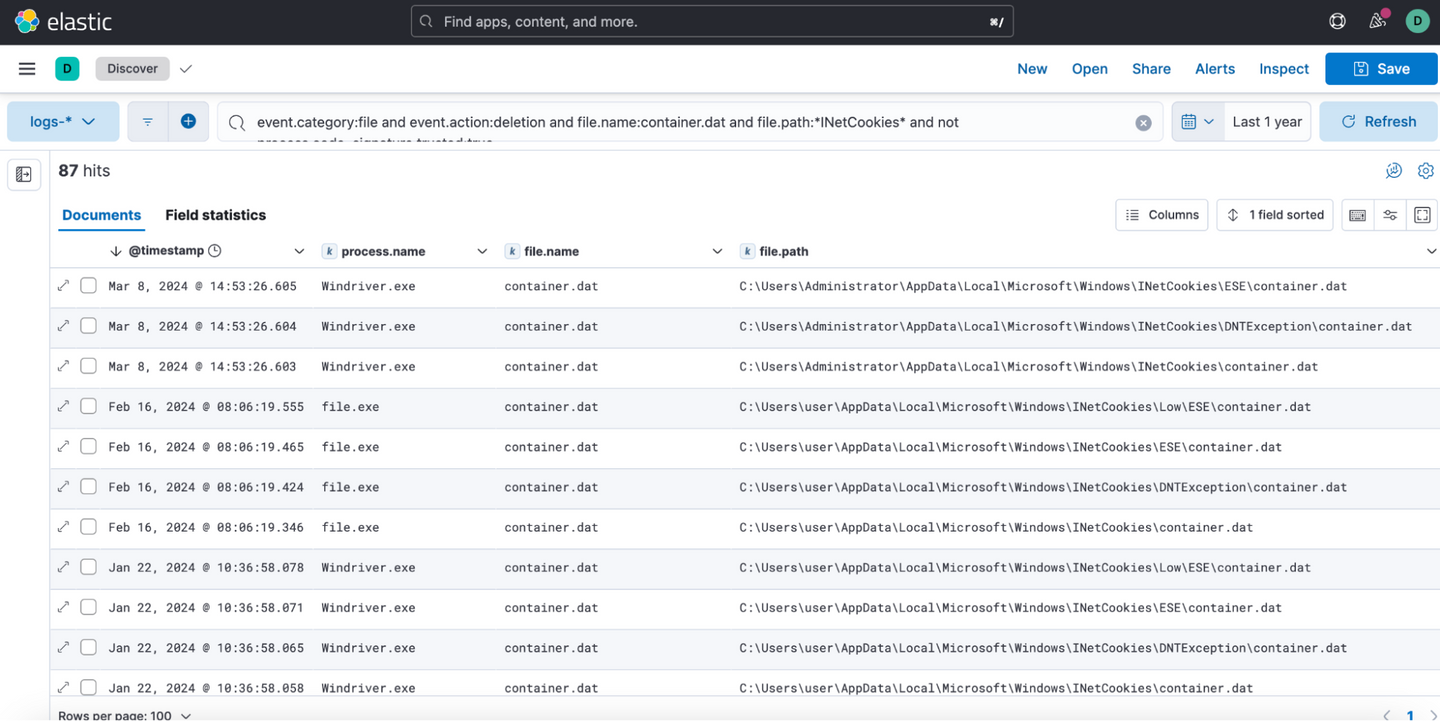Expand the date quick menu calendar dropdown
1440x721 pixels.
1197,122
